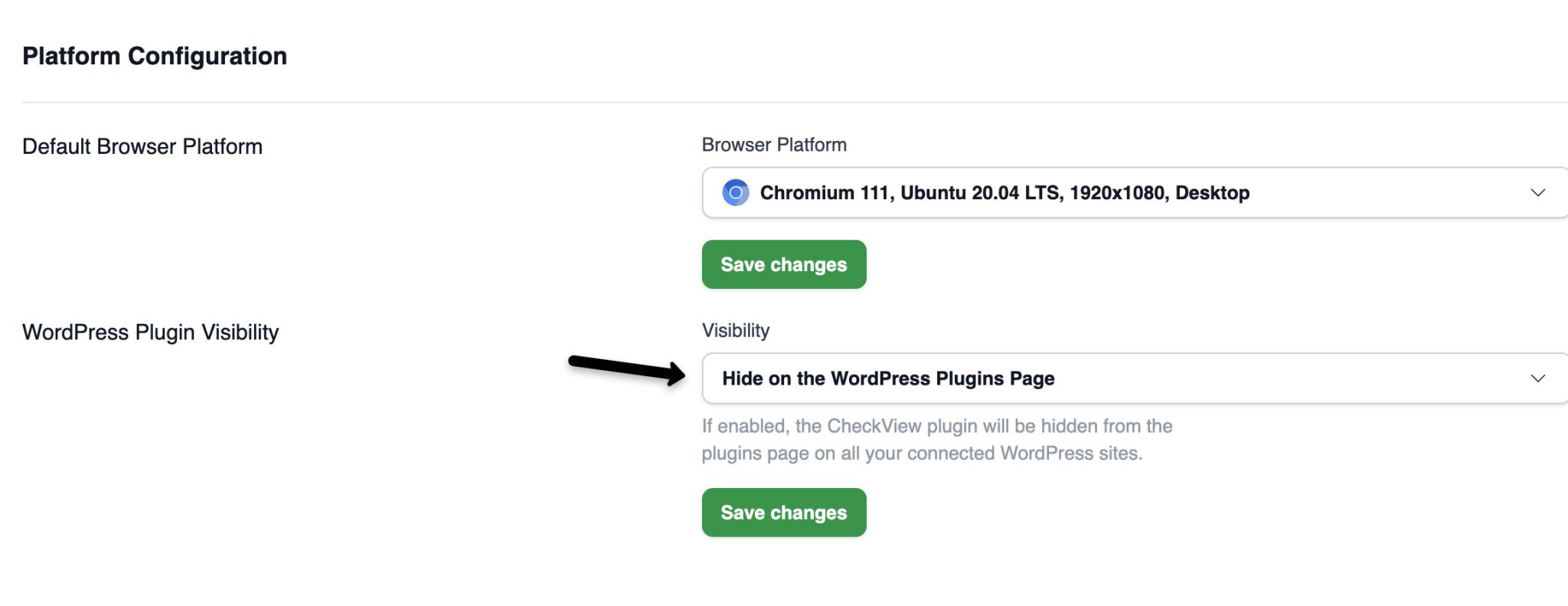Click the Default Browser Platform label

point(142,146)
